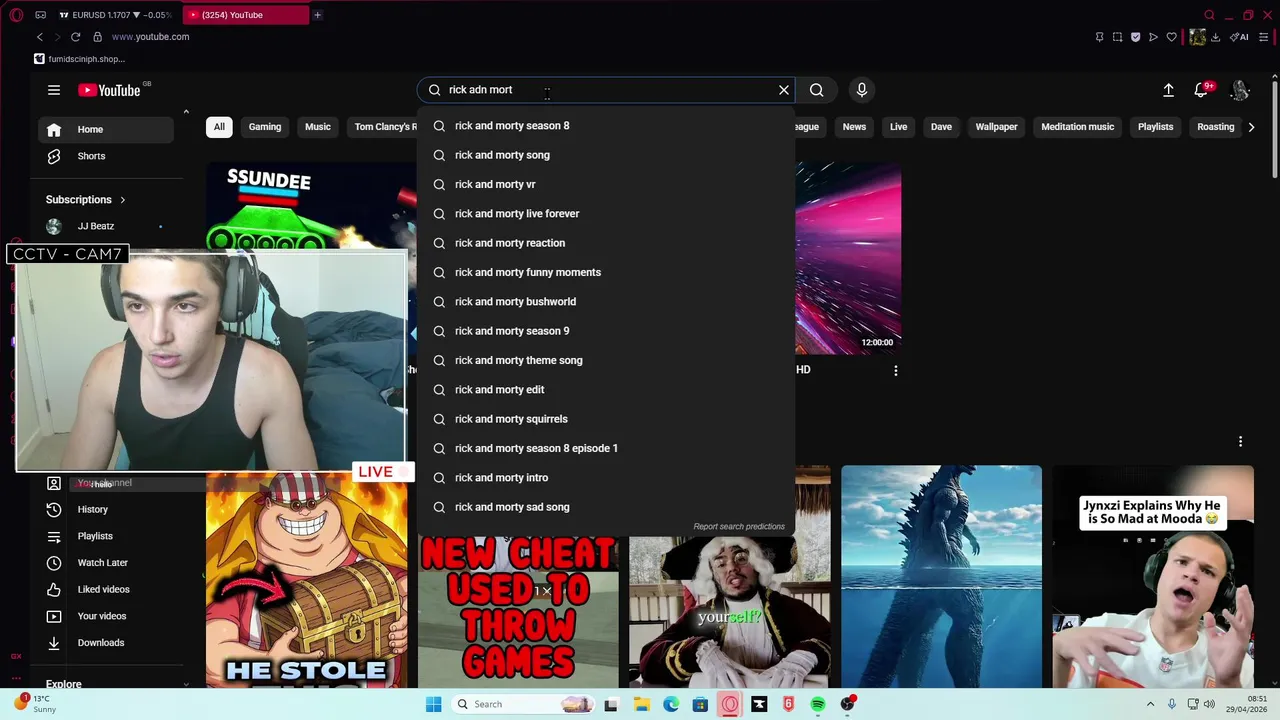The height and width of the screenshot is (720, 1280).
Task: Select suggestion rick and morty song
Action: pyautogui.click(x=606, y=155)
